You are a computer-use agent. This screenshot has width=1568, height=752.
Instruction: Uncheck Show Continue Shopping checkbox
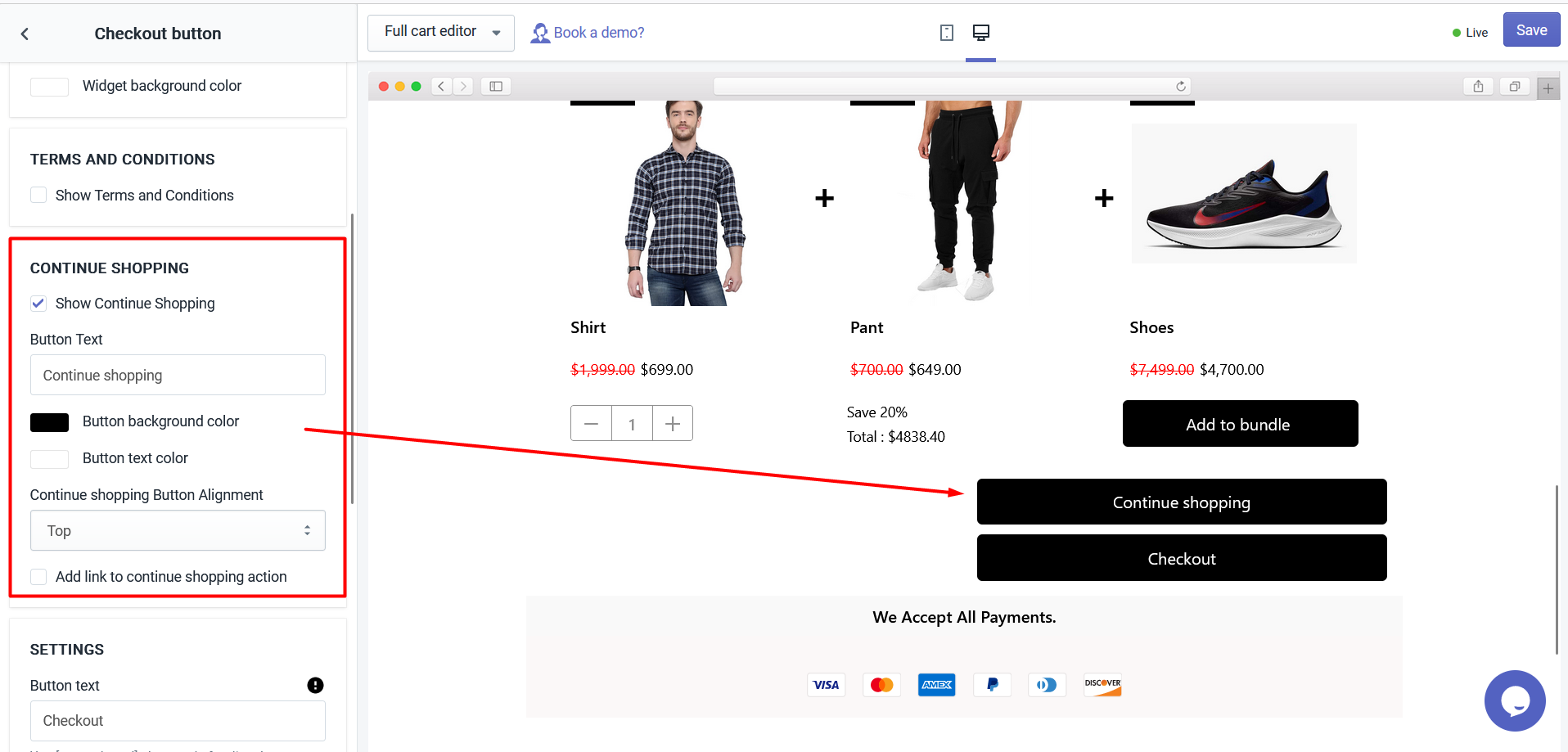click(x=38, y=304)
